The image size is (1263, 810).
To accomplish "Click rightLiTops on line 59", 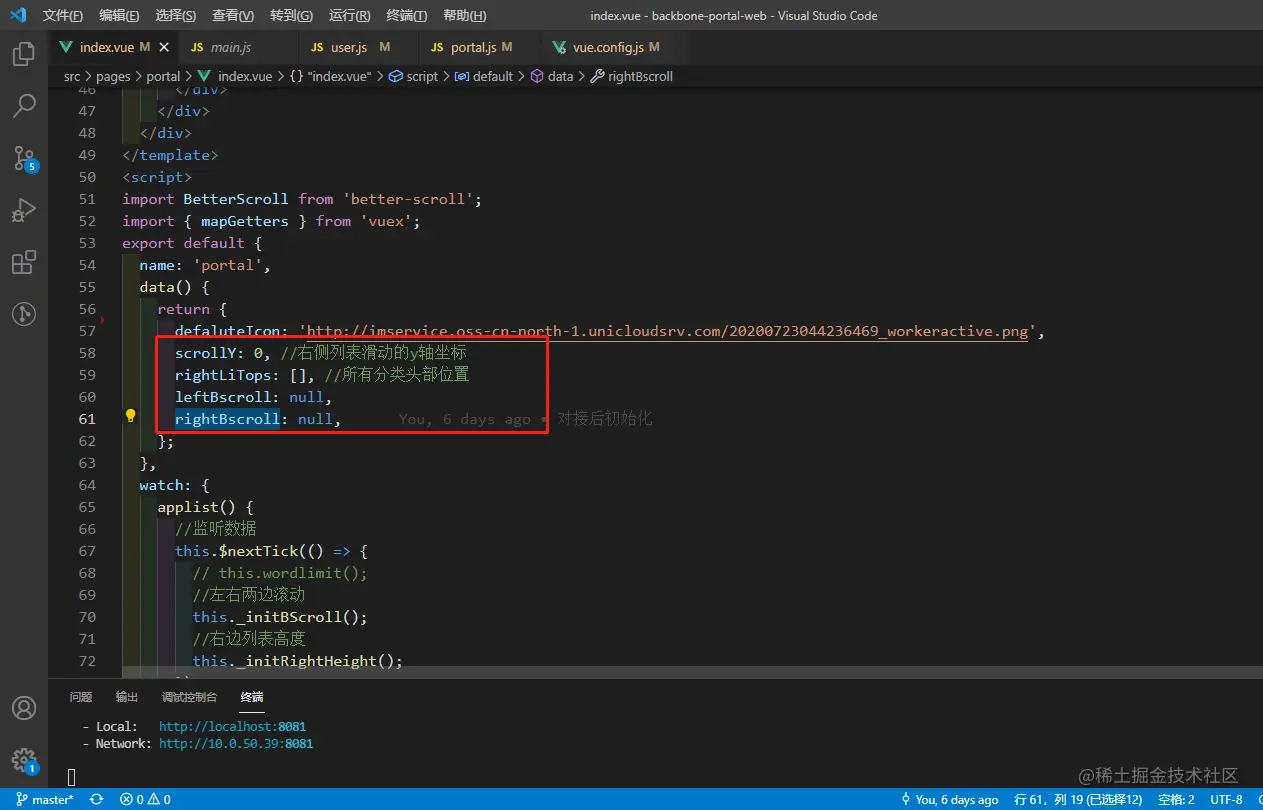I will 223,375.
